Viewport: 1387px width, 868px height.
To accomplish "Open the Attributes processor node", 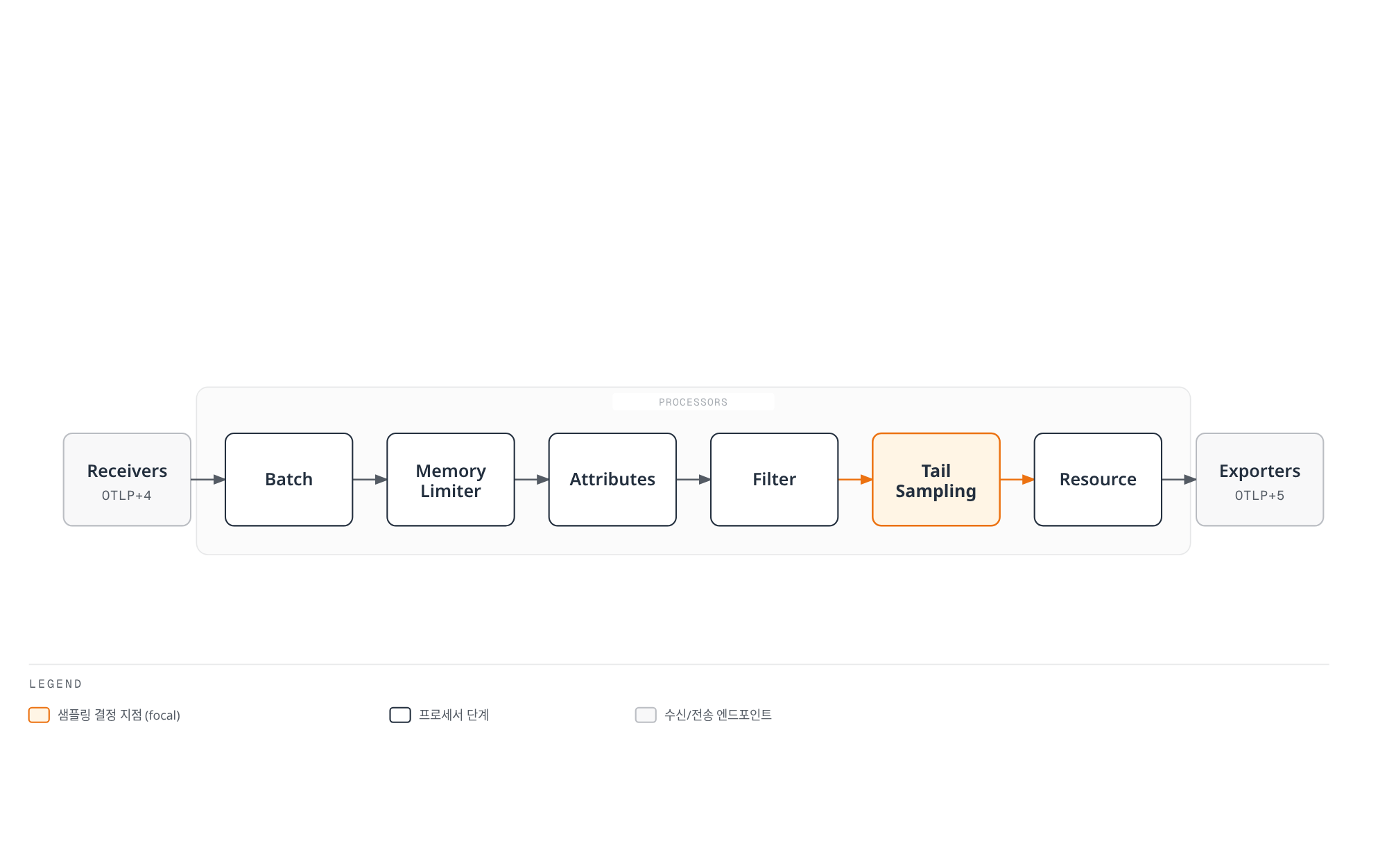I will pyautogui.click(x=612, y=480).
